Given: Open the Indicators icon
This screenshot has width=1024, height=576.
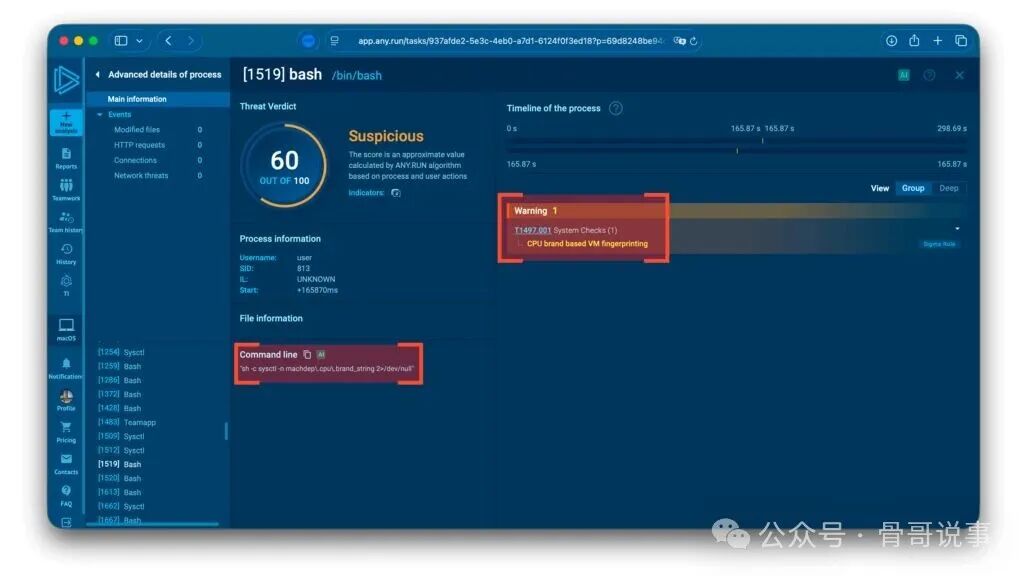Looking at the screenshot, I should point(396,193).
